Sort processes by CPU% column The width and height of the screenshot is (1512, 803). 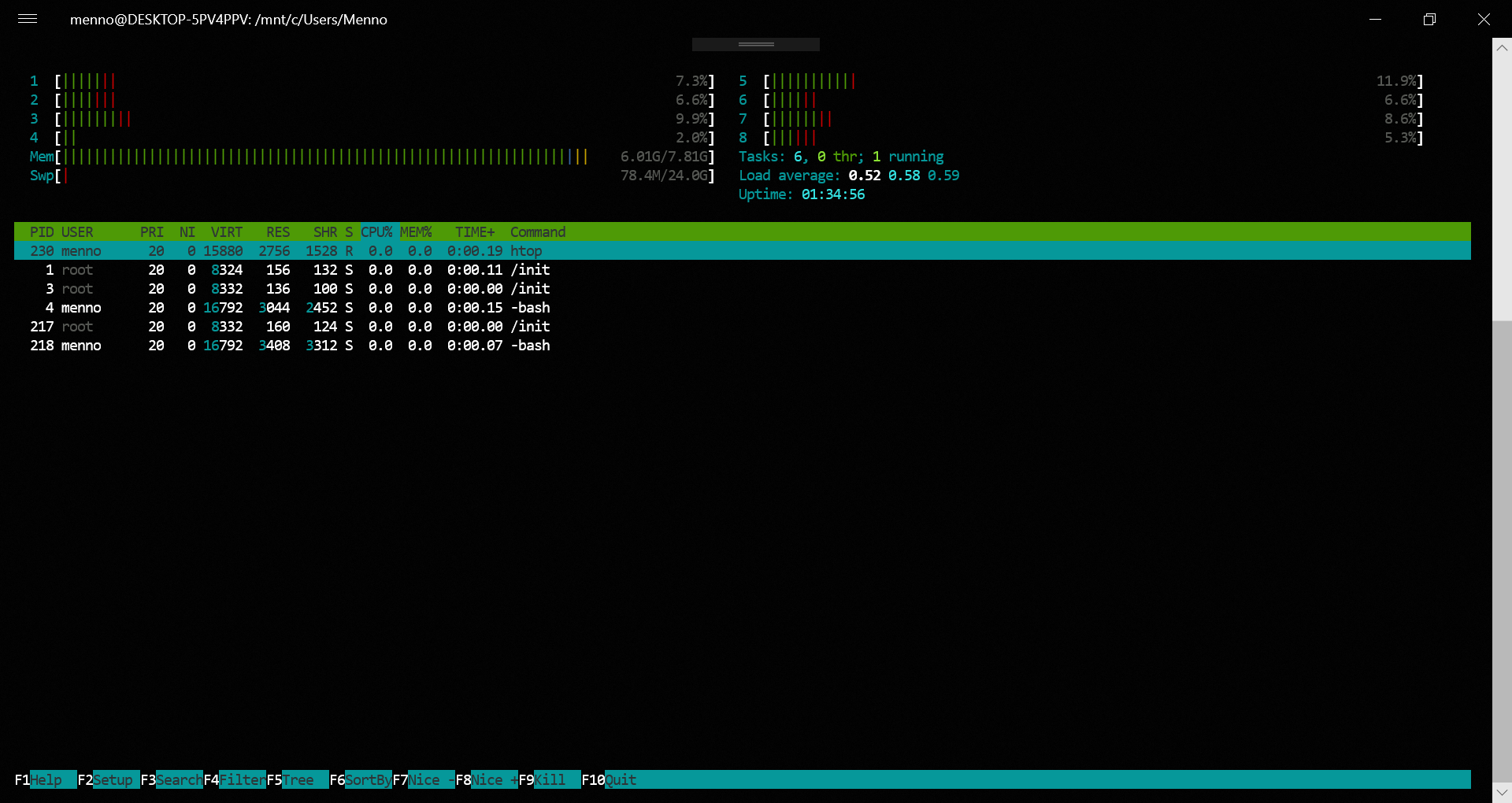(x=376, y=231)
